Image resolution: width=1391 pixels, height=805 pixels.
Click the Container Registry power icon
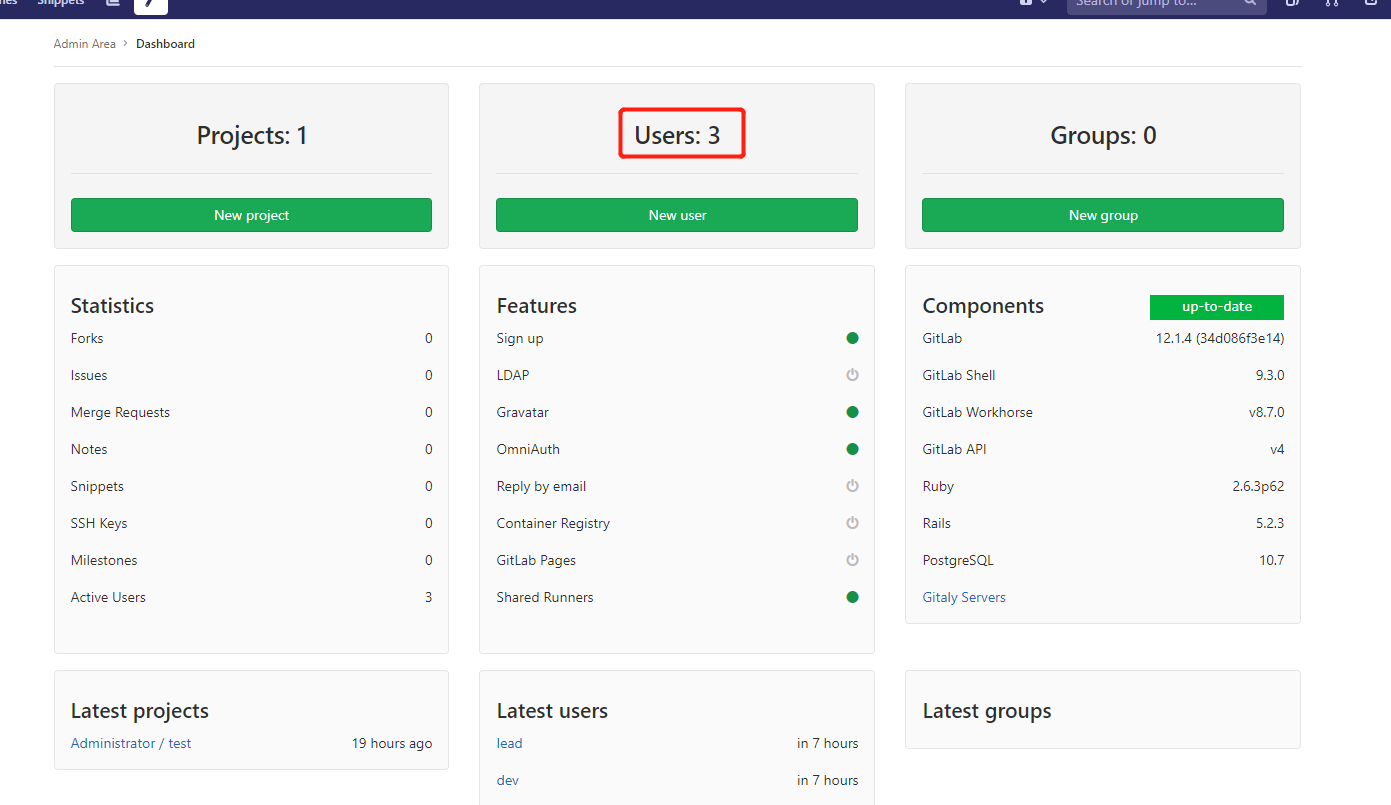(852, 523)
